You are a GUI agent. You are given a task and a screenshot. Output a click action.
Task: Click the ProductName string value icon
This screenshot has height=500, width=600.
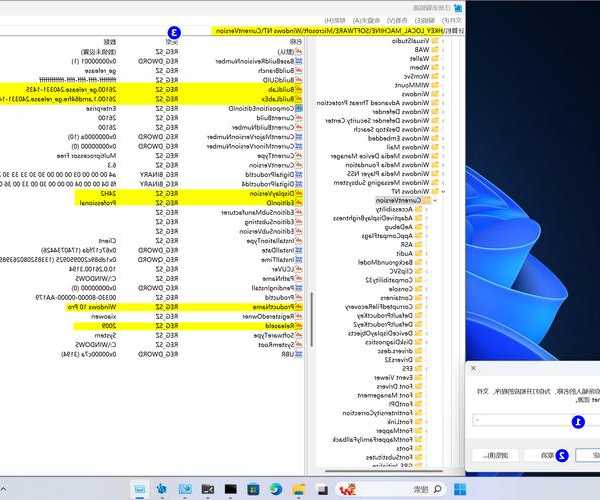pyautogui.click(x=296, y=307)
